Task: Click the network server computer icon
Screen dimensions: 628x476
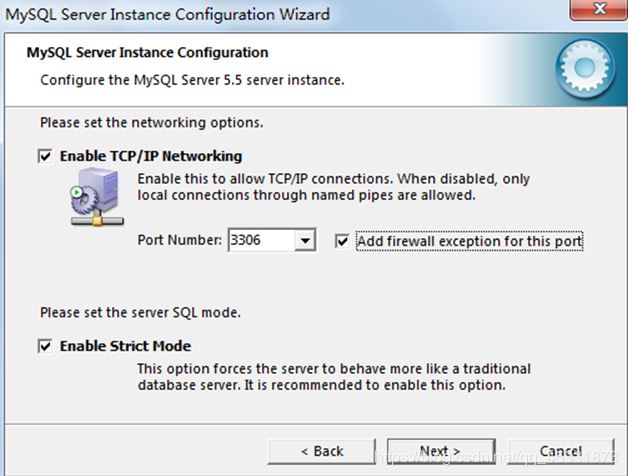Action: 96,197
